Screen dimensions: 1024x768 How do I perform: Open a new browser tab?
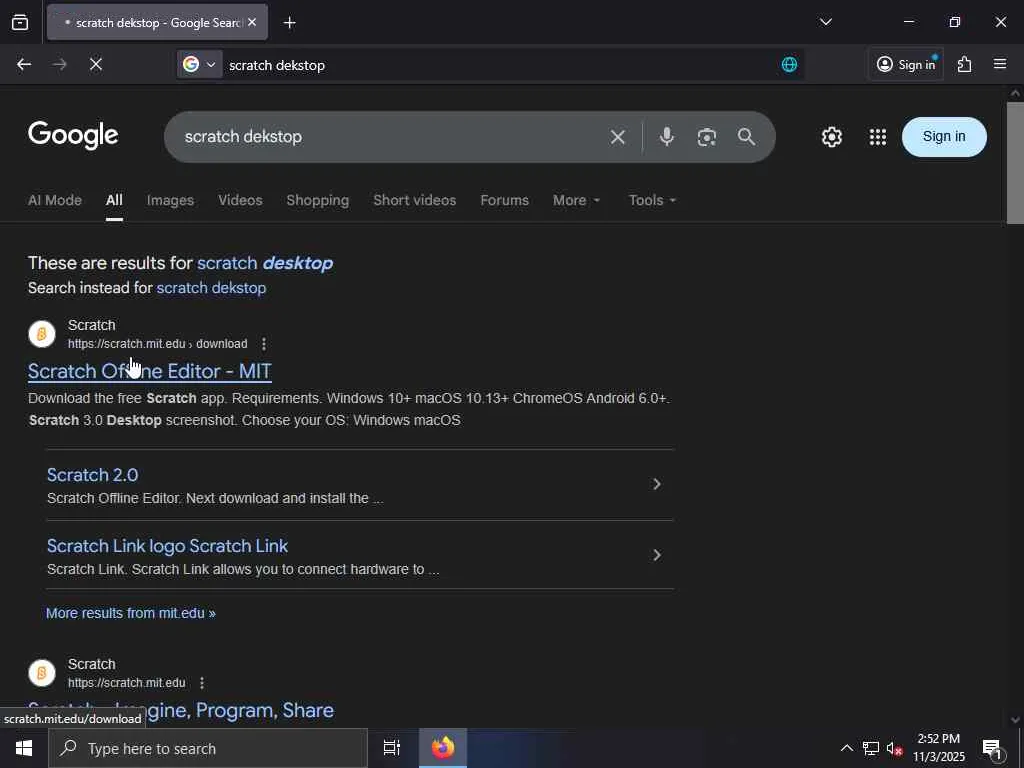point(289,23)
